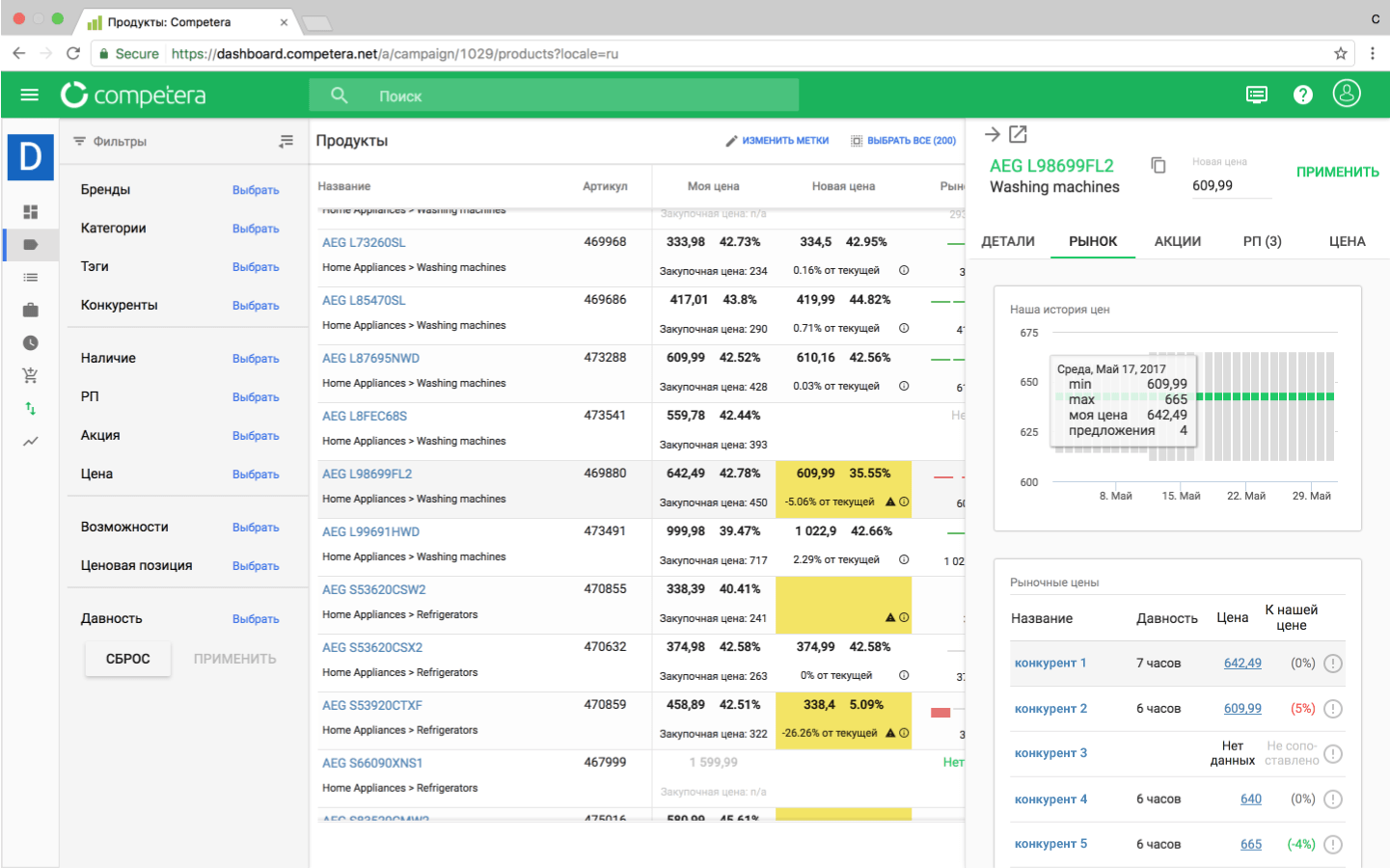Viewport: 1390px width, 868px height.
Task: Click the dashboard grid icon in sidebar
Action: coord(31,211)
